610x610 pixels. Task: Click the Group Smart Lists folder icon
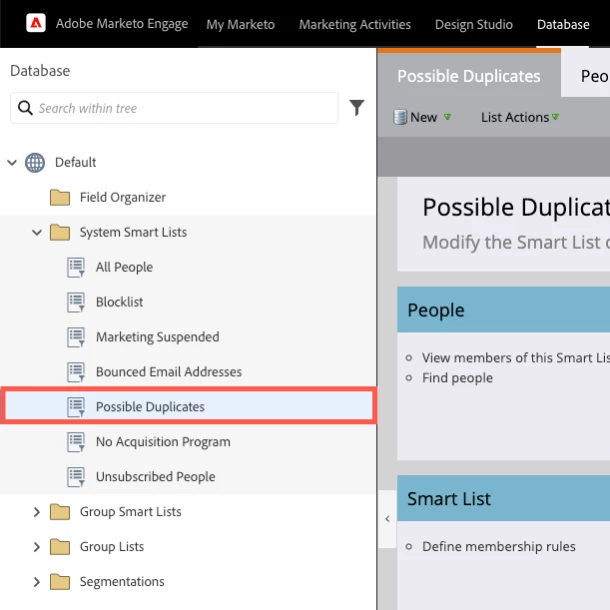pyautogui.click(x=60, y=512)
